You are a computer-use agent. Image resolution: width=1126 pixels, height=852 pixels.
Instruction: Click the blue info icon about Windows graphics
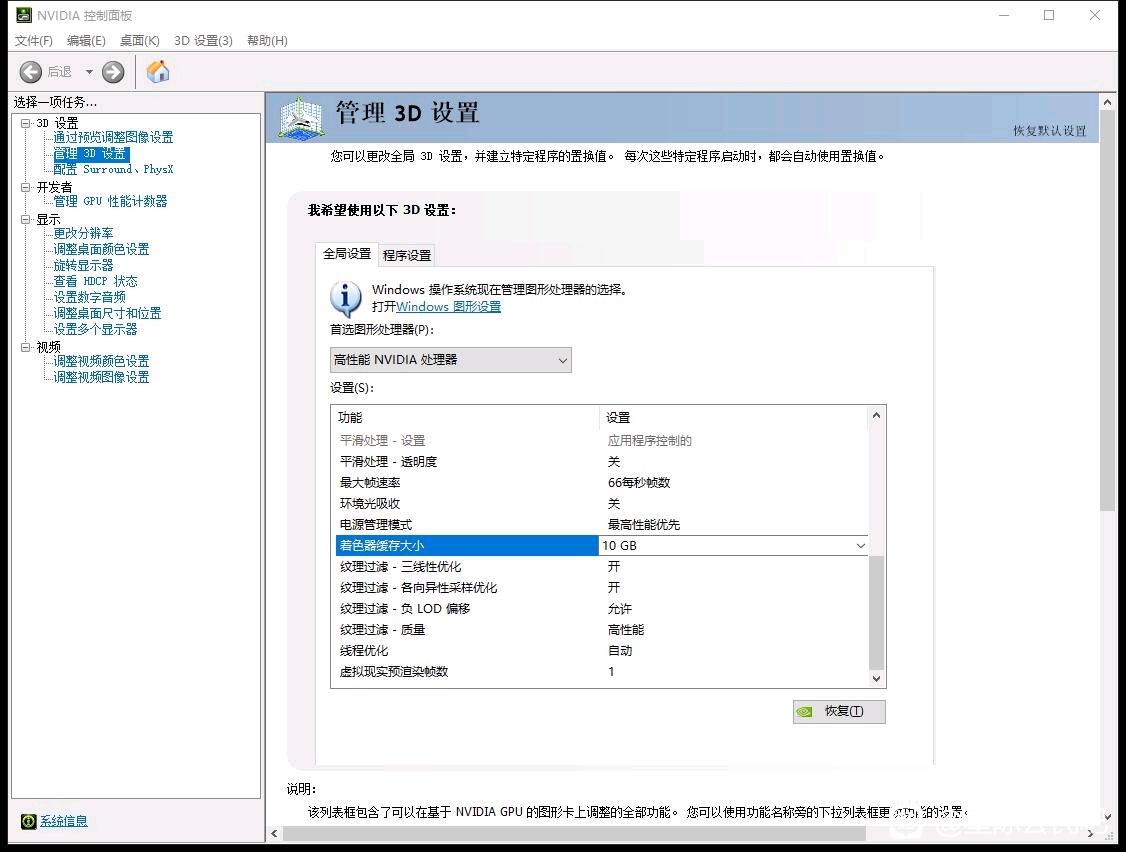(x=345, y=298)
